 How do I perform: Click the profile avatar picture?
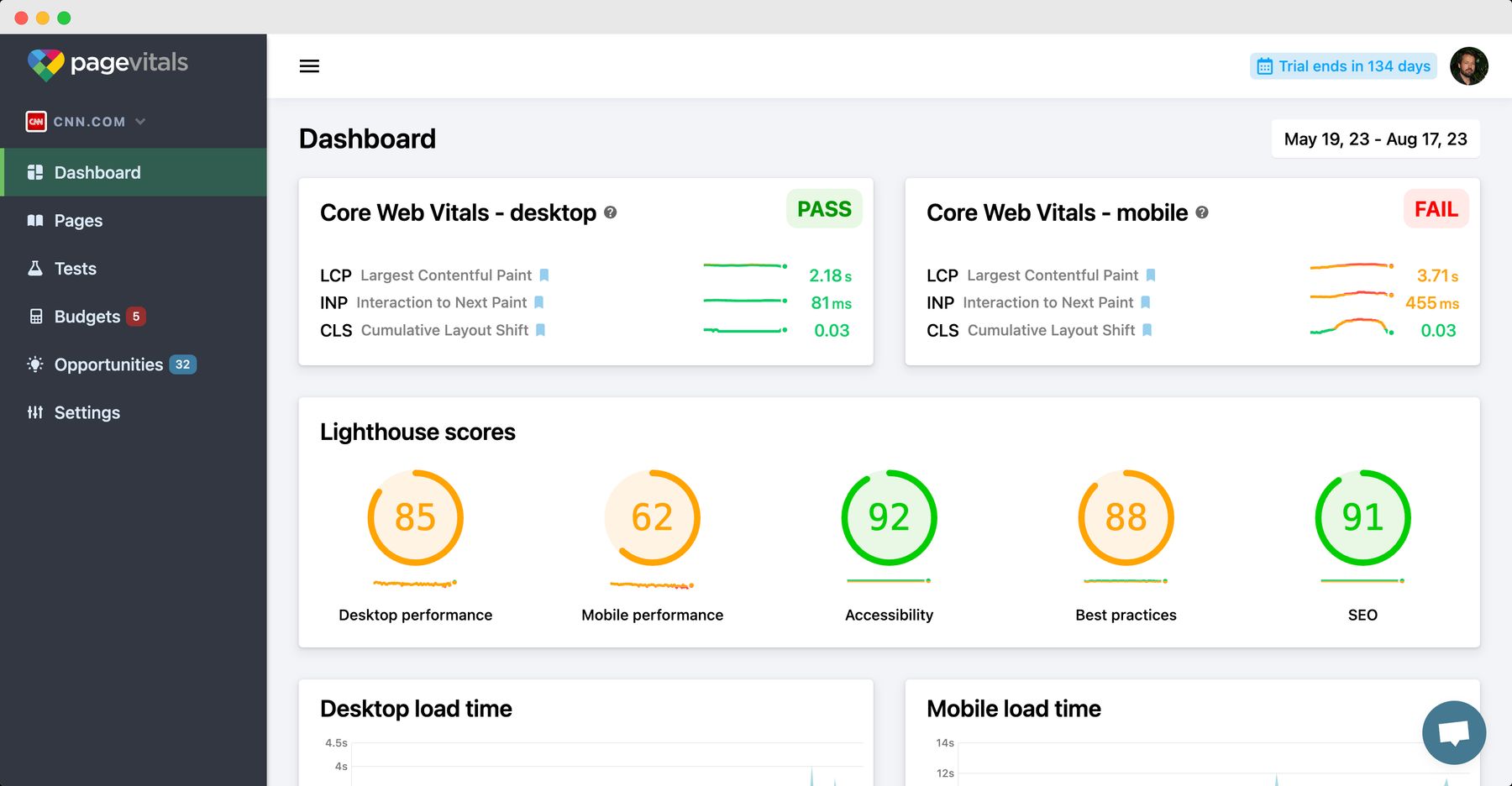coord(1470,65)
